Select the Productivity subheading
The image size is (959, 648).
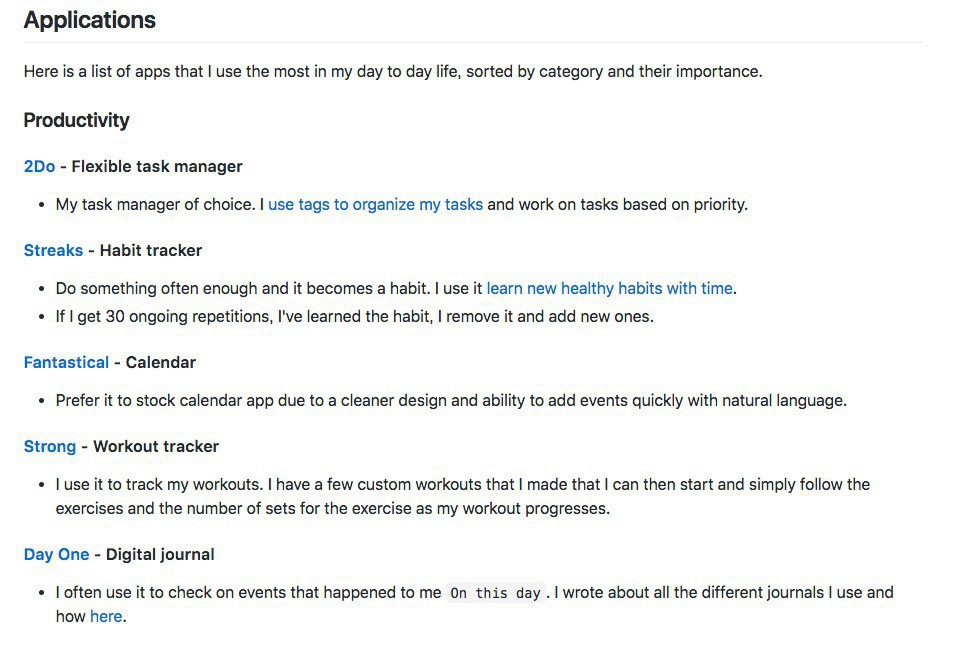click(x=77, y=121)
